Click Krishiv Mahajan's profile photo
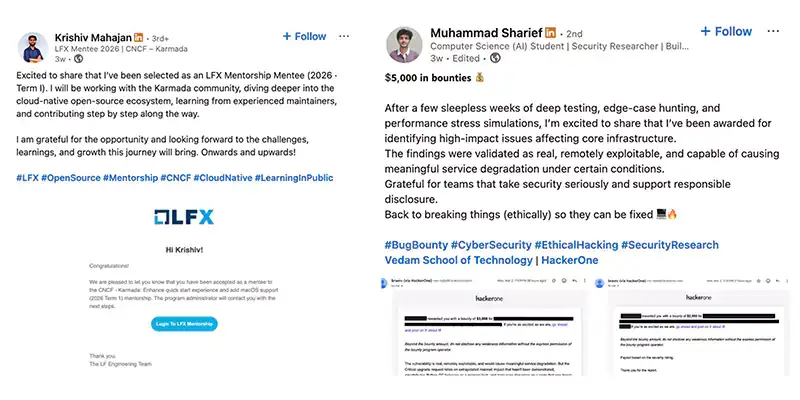The height and width of the screenshot is (400, 800). (36, 47)
